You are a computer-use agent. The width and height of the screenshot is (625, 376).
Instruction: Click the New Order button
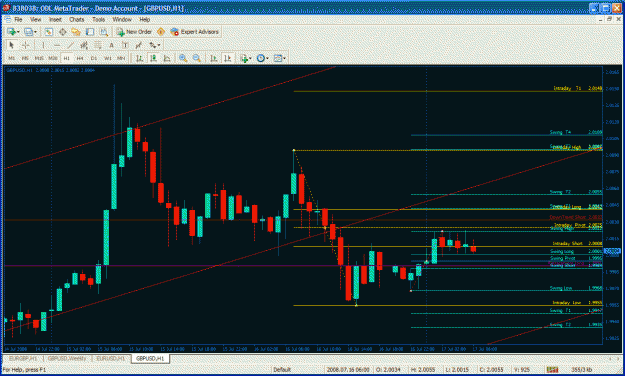(134, 32)
